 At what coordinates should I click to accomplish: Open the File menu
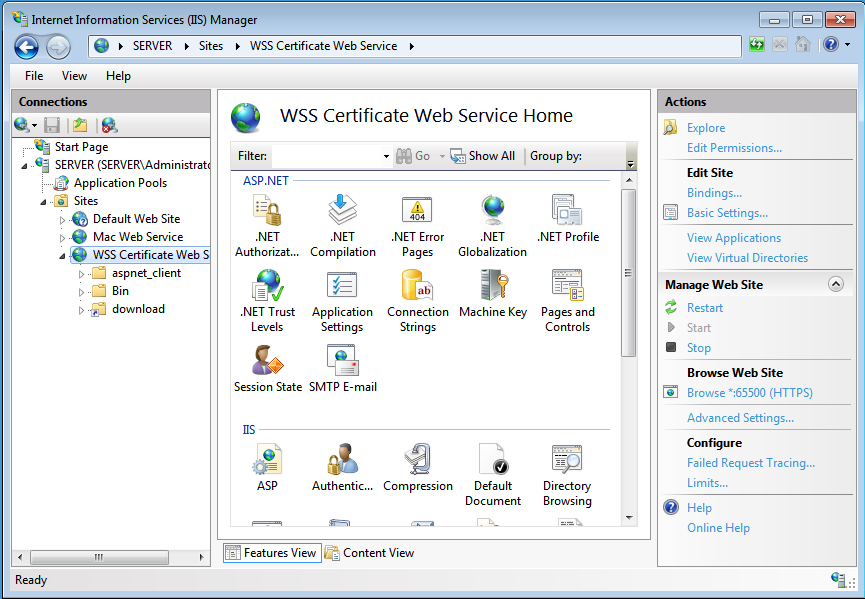click(x=34, y=76)
